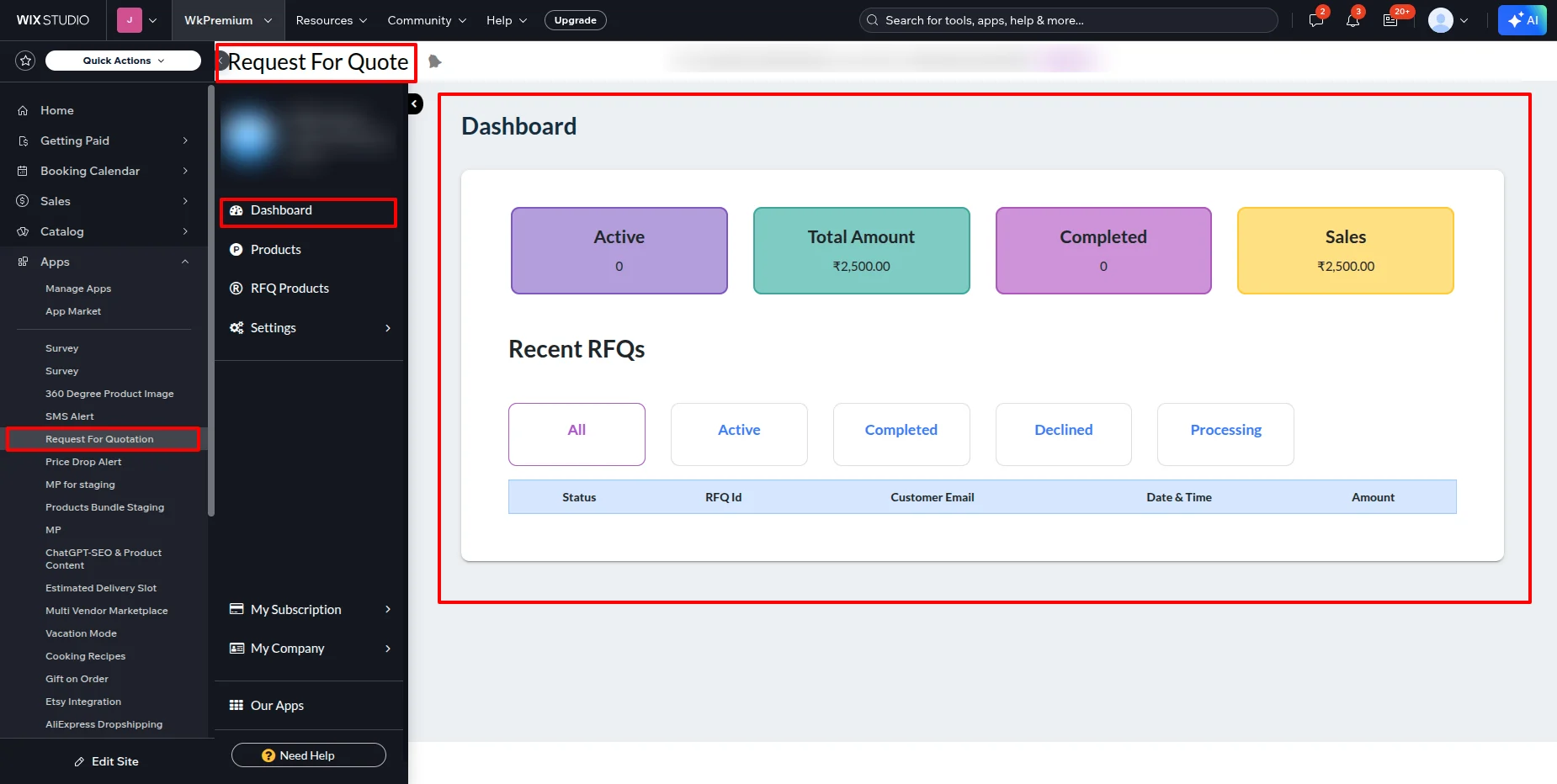Open the Our Apps grid
Screen dimensions: 1557x784
[276, 705]
